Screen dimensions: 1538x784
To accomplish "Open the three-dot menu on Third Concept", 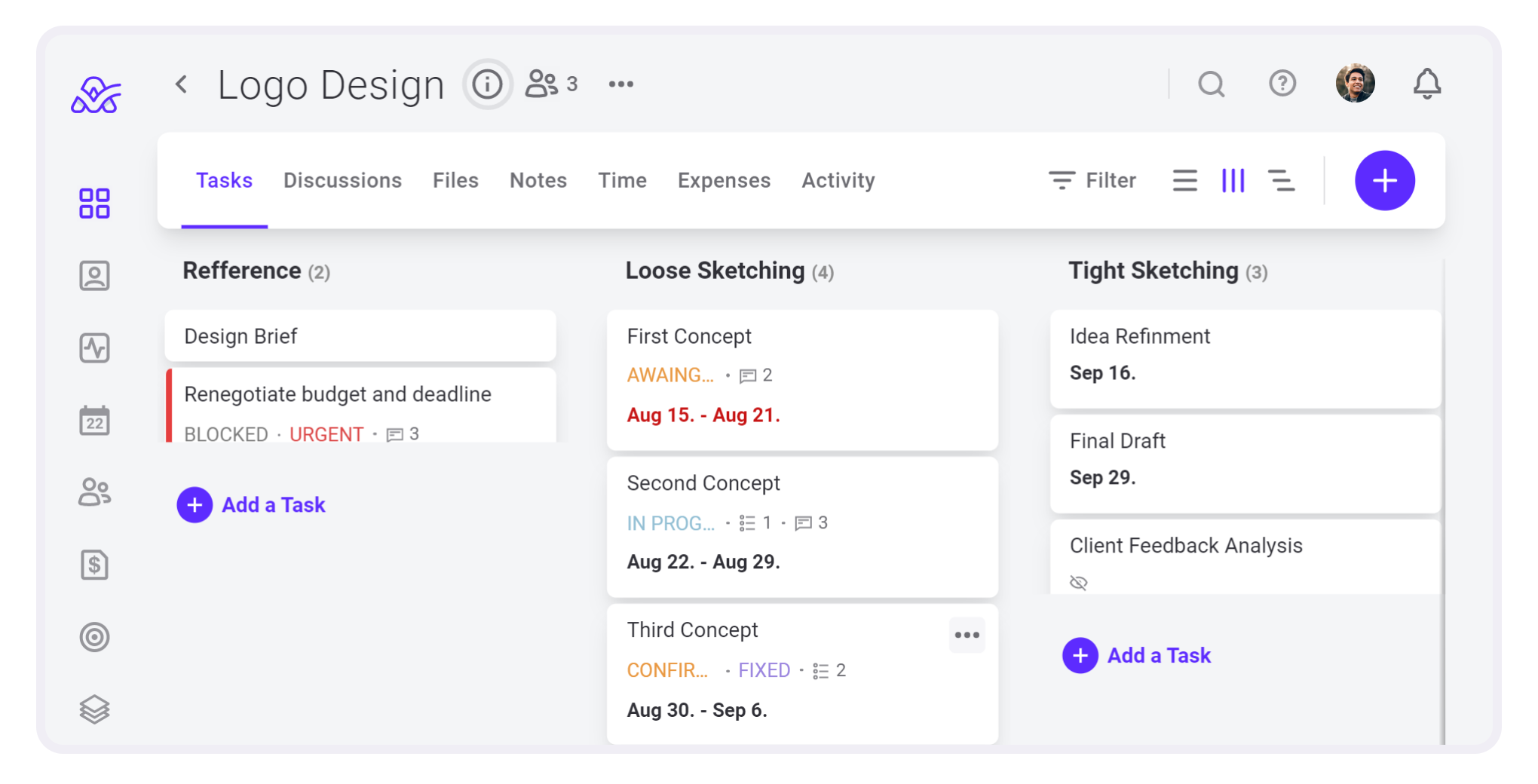I will click(967, 635).
